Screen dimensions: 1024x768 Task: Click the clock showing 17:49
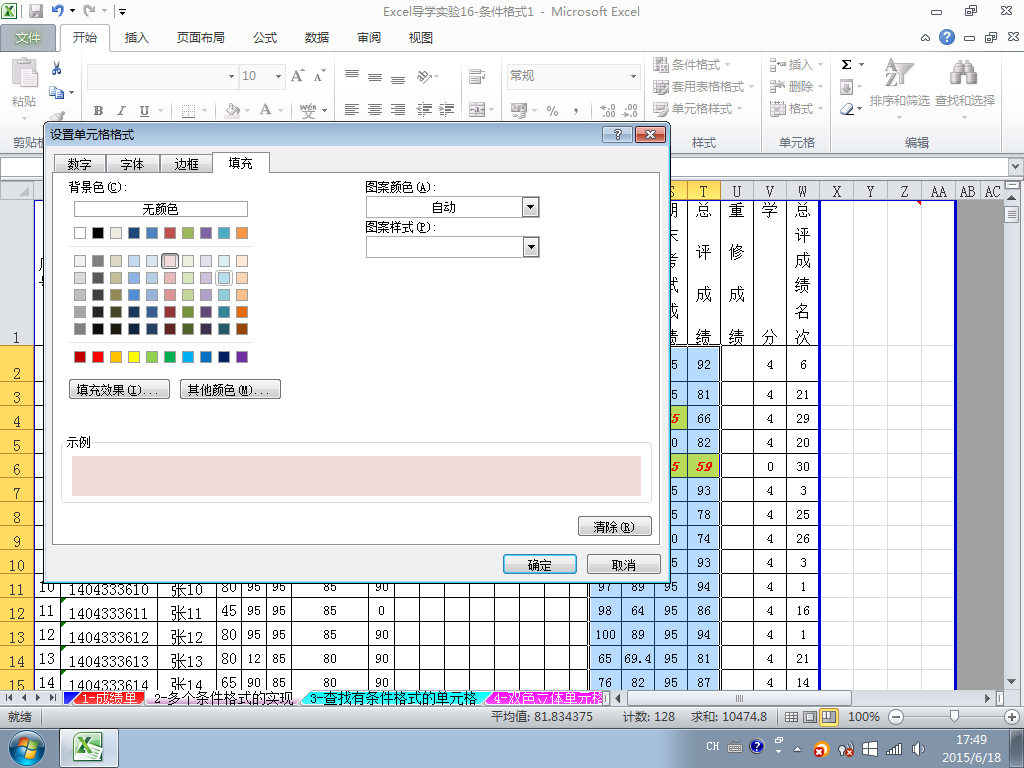tap(971, 740)
